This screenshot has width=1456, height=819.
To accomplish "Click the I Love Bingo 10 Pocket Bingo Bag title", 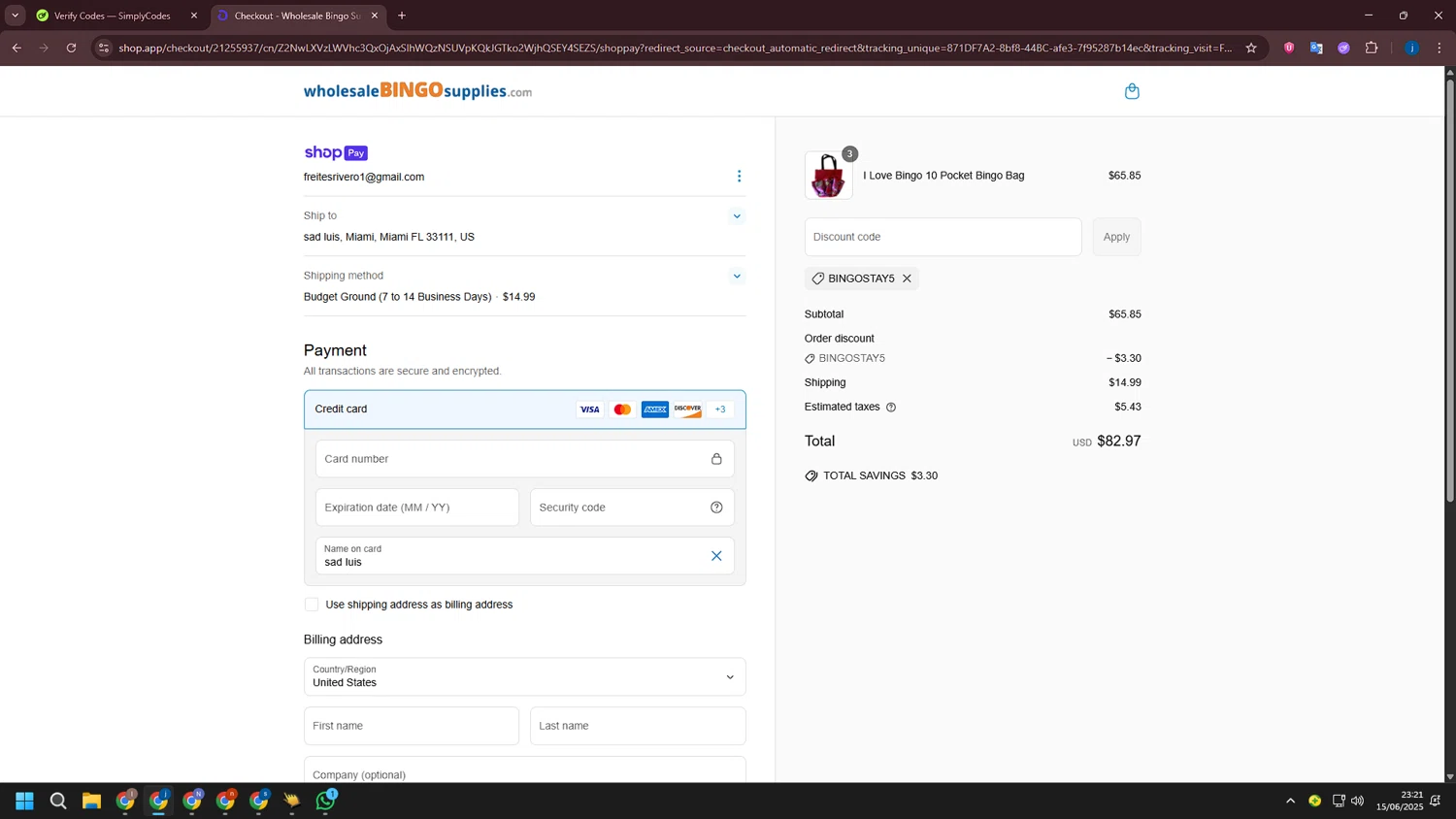I will point(943,176).
